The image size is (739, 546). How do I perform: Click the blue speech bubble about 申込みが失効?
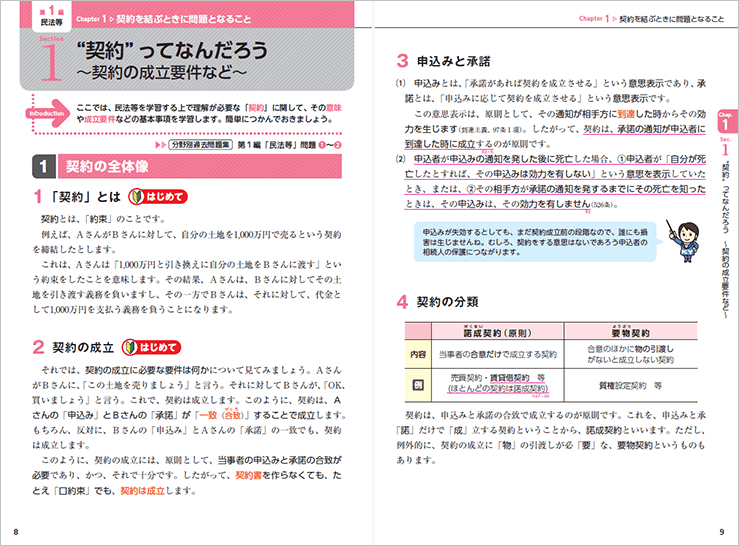pos(535,242)
